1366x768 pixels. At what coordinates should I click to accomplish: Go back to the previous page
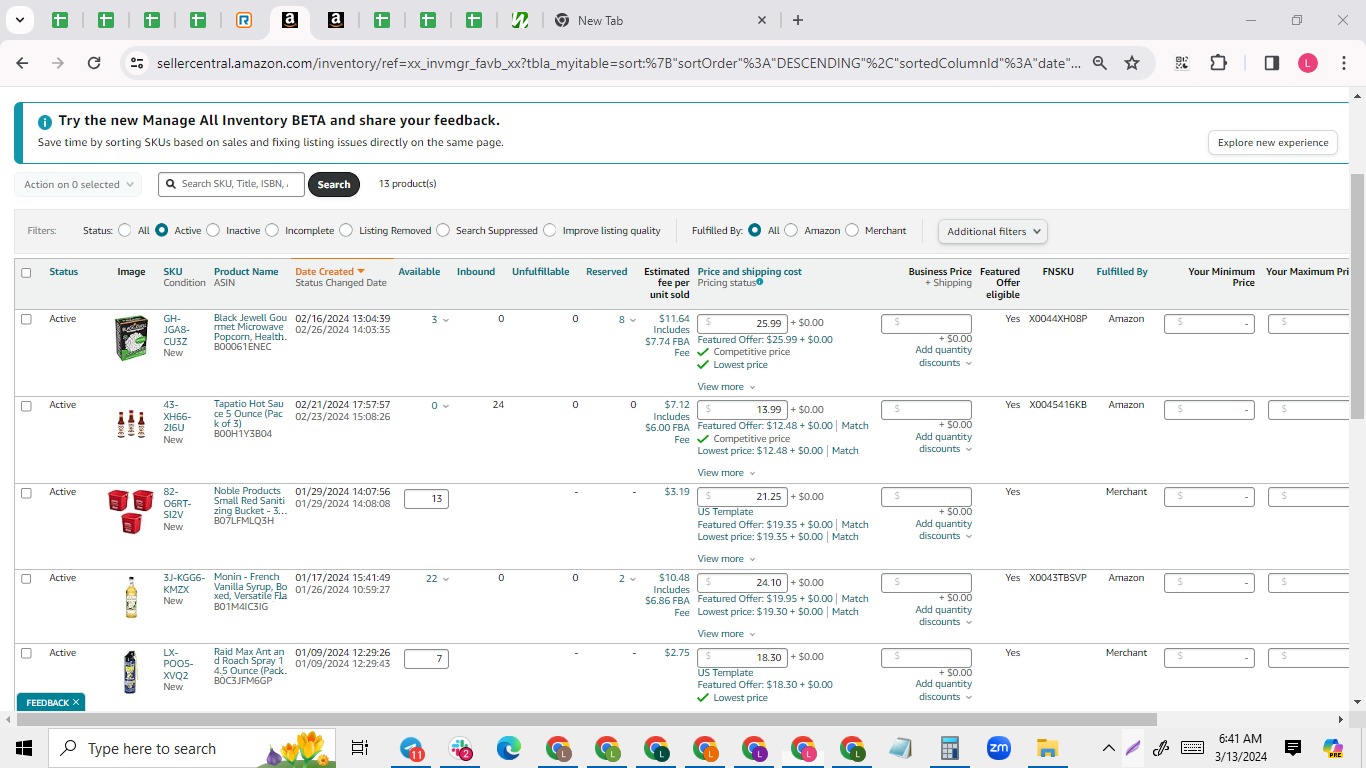point(23,63)
